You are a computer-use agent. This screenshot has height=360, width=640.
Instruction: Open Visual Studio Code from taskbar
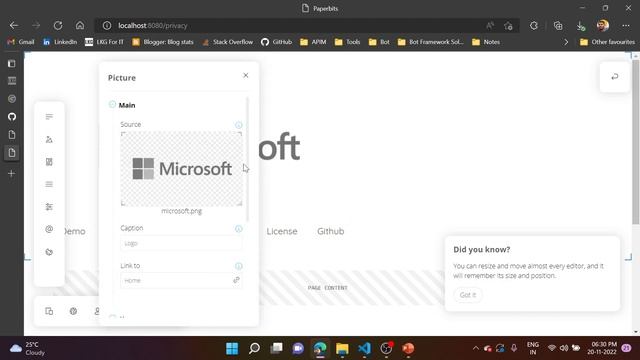(364, 348)
